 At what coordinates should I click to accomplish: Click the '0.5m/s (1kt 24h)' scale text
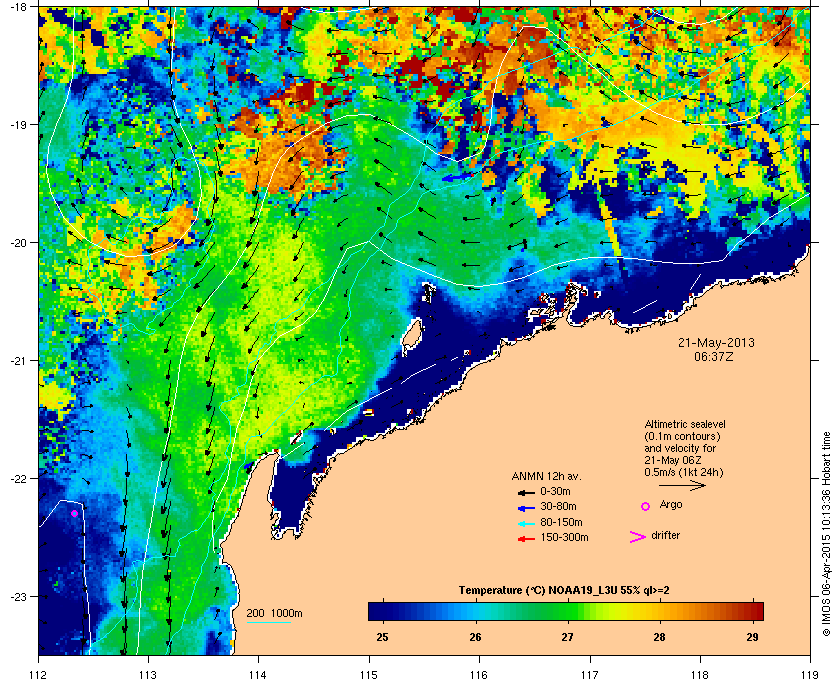[x=684, y=472]
